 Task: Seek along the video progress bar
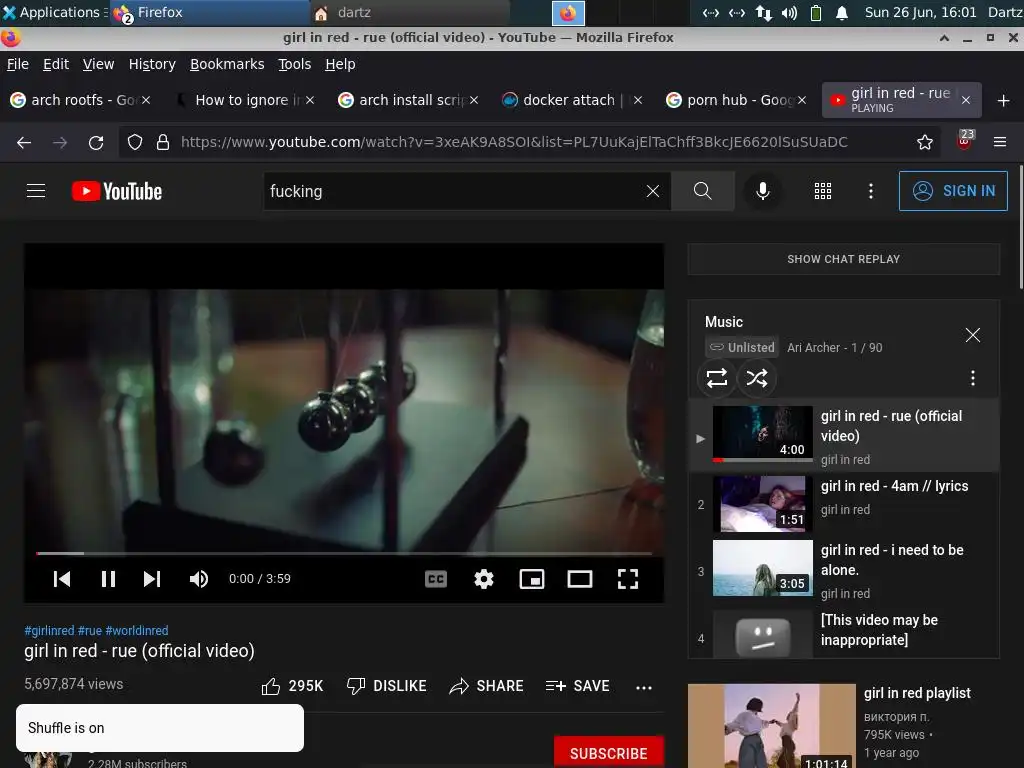click(x=344, y=553)
